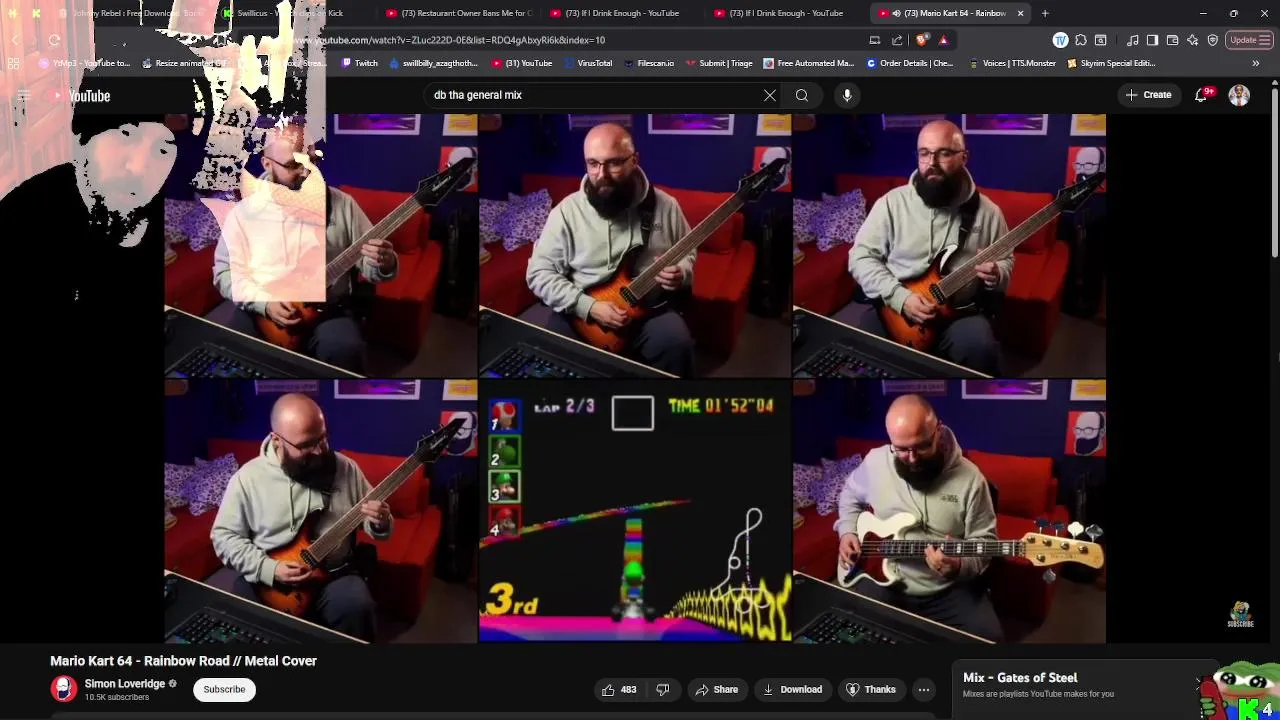Viewport: 1280px width, 720px height.
Task: Click share page icon in address bar
Action: pos(897,40)
